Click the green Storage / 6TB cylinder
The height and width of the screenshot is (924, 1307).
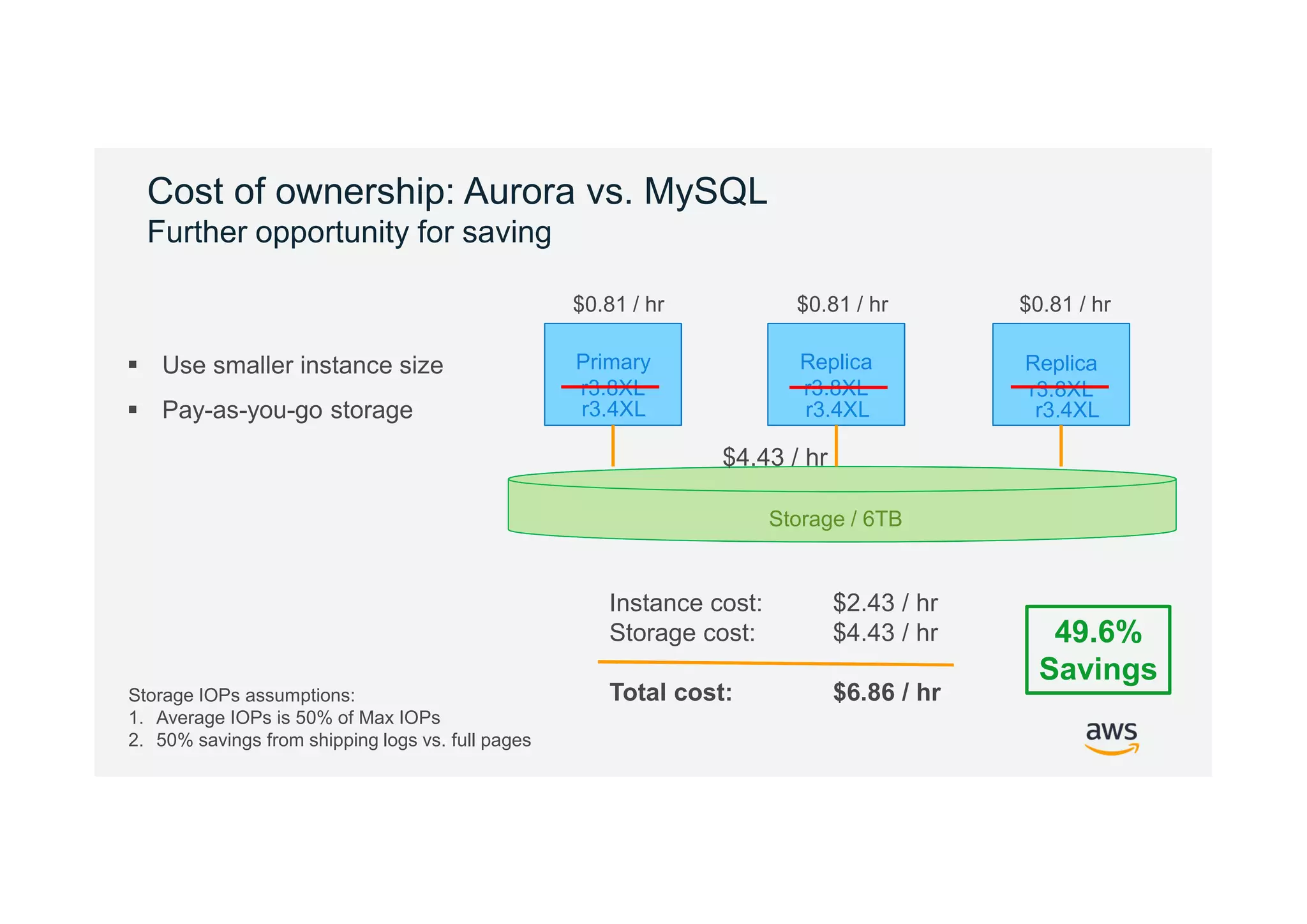841,516
